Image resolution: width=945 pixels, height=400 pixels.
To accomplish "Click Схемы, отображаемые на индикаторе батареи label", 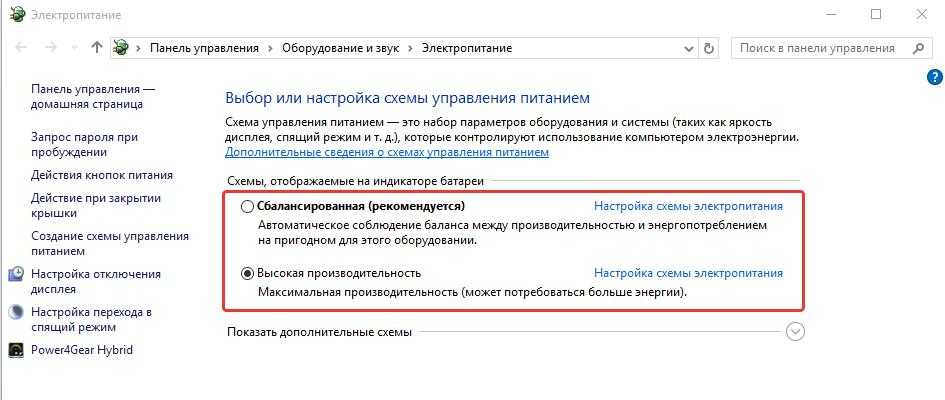I will tap(356, 181).
